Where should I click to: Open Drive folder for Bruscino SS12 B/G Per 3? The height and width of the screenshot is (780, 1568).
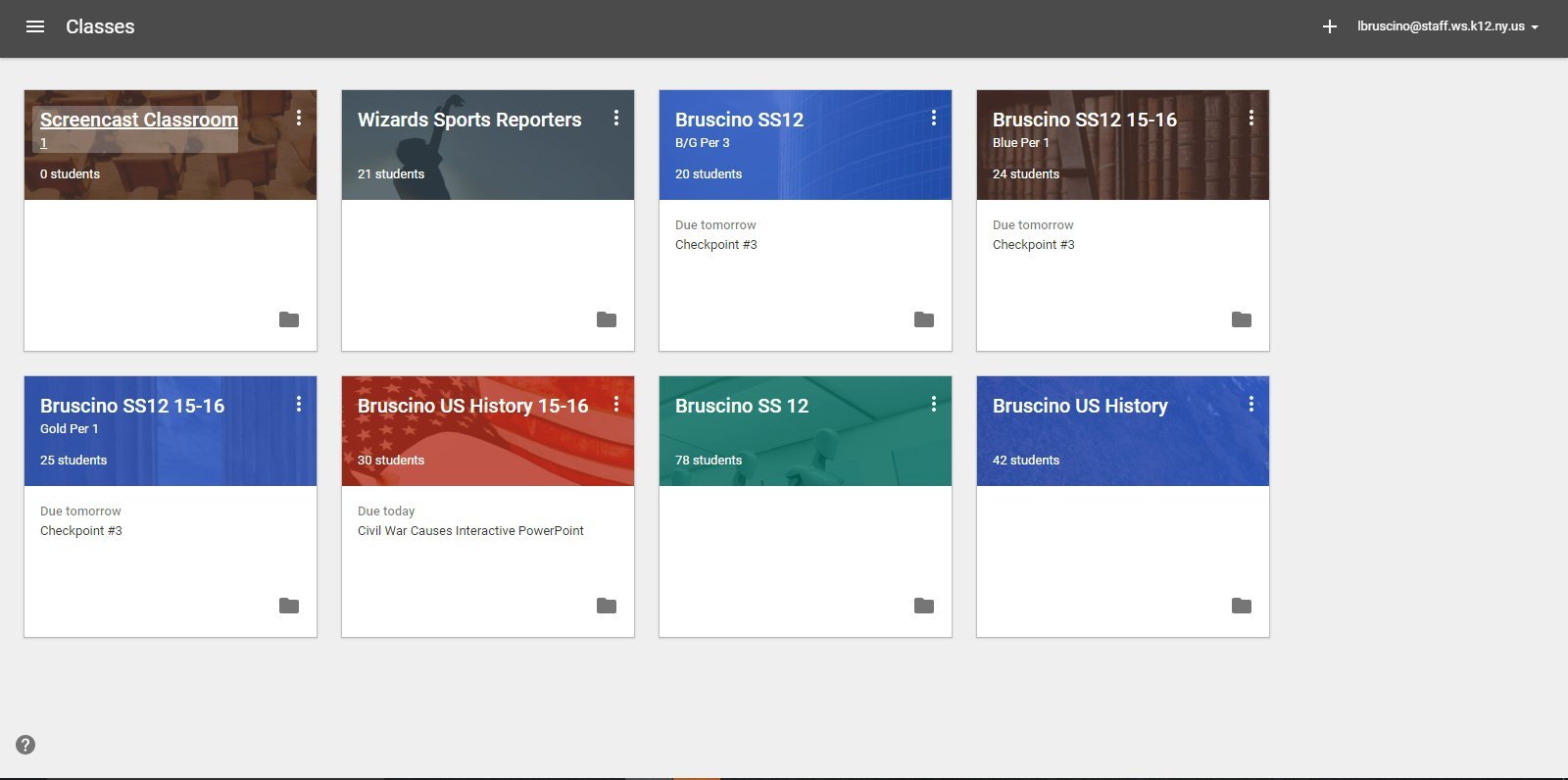click(924, 319)
